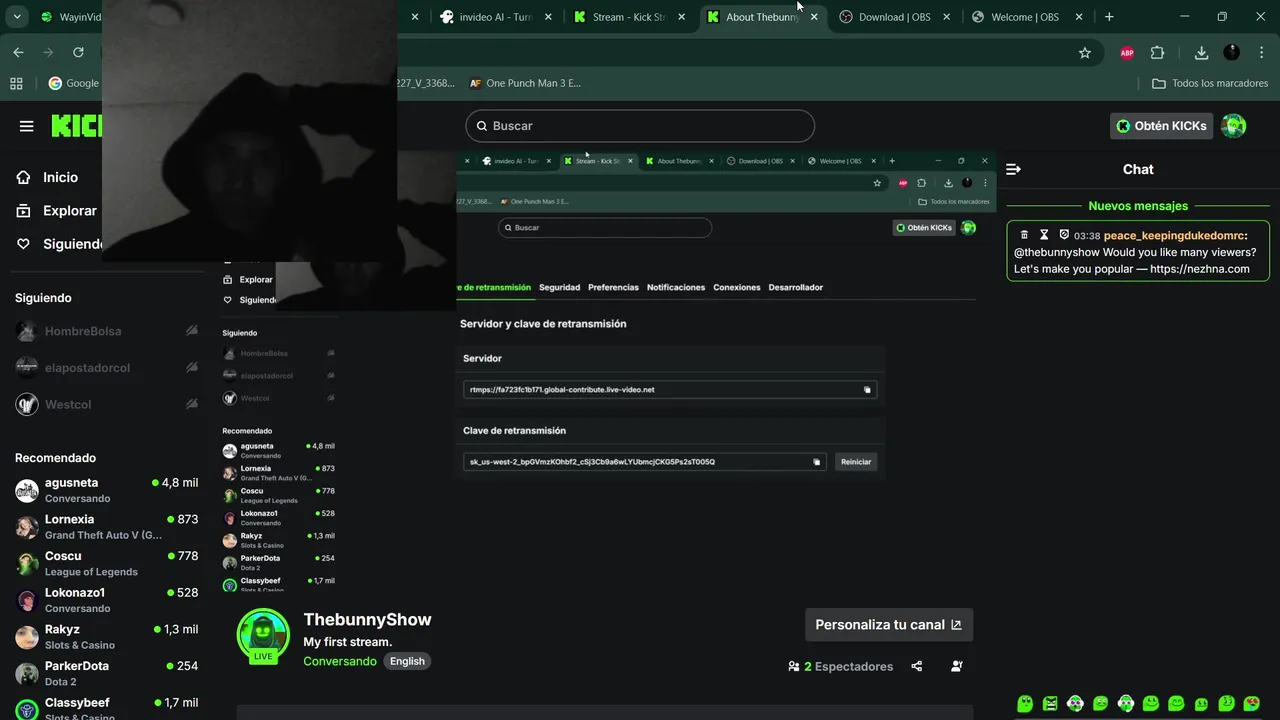The image size is (1280, 720).
Task: Click the heart-eyes green emote at far end
Action: (1251, 704)
